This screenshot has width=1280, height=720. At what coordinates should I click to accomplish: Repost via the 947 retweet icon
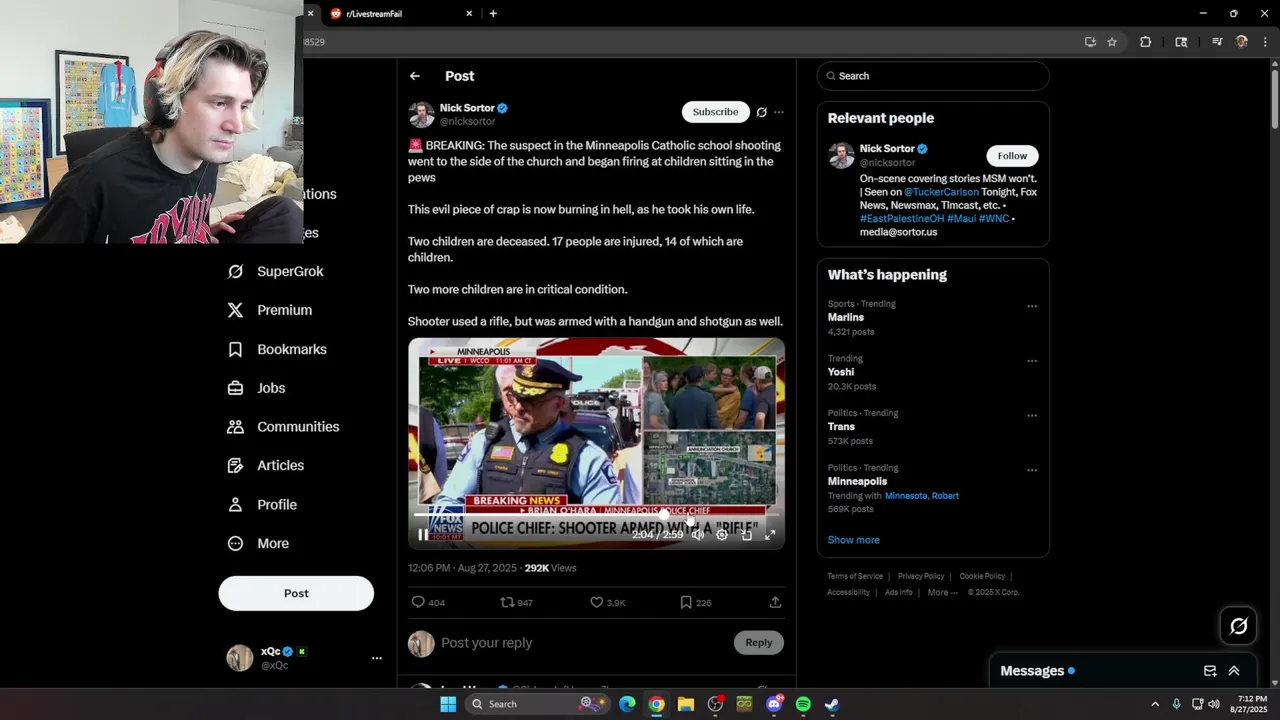(516, 603)
